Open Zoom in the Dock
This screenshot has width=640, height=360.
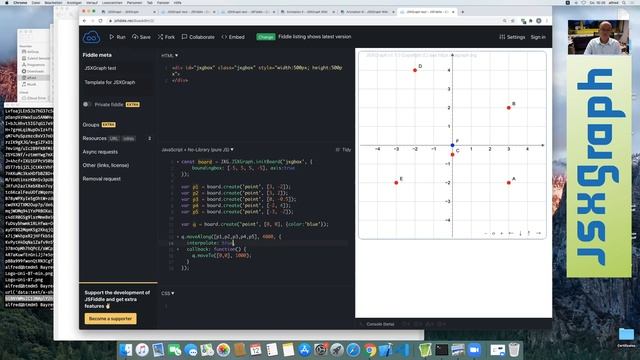pos(474,350)
